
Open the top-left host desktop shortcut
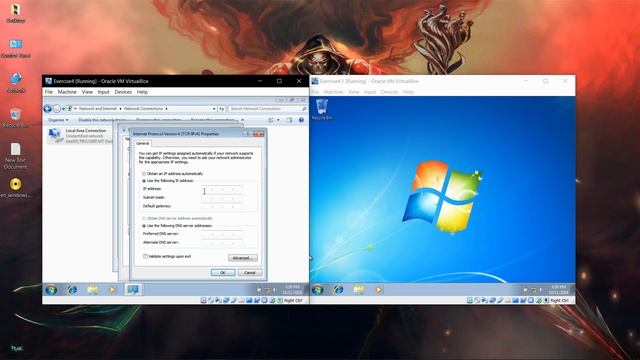[x=16, y=13]
